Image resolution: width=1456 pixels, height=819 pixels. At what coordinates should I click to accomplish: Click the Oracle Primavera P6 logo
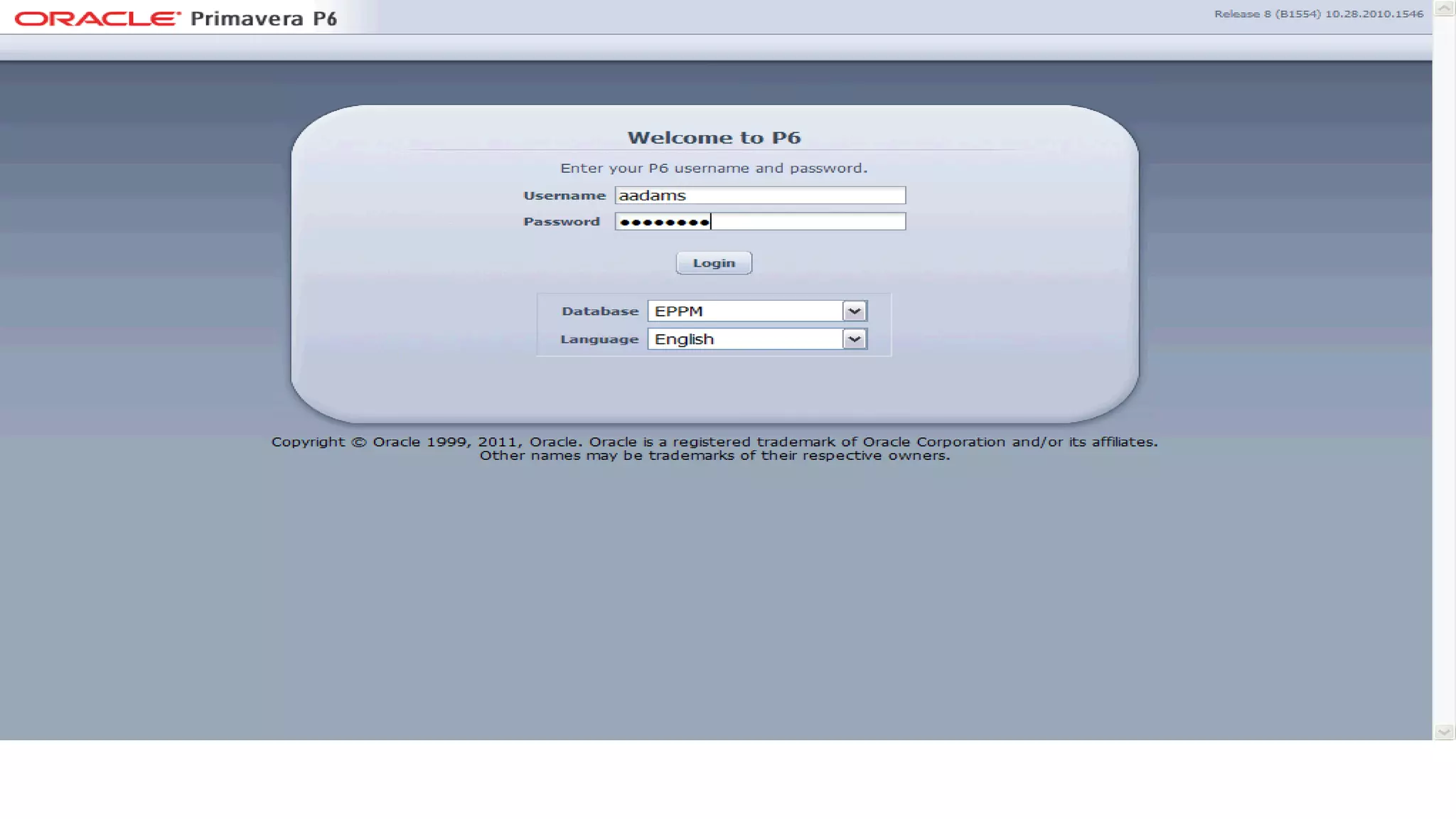point(176,18)
